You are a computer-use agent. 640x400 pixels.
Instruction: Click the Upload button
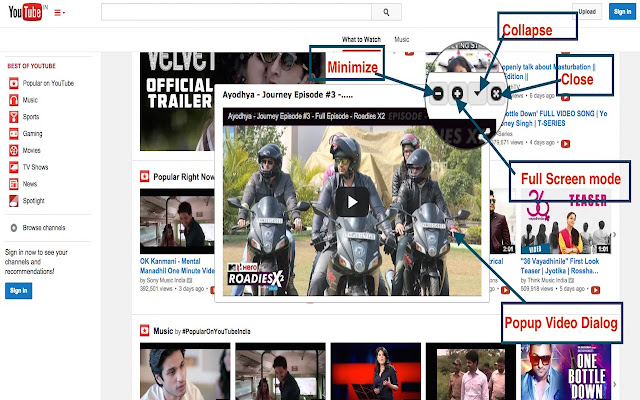(x=587, y=12)
